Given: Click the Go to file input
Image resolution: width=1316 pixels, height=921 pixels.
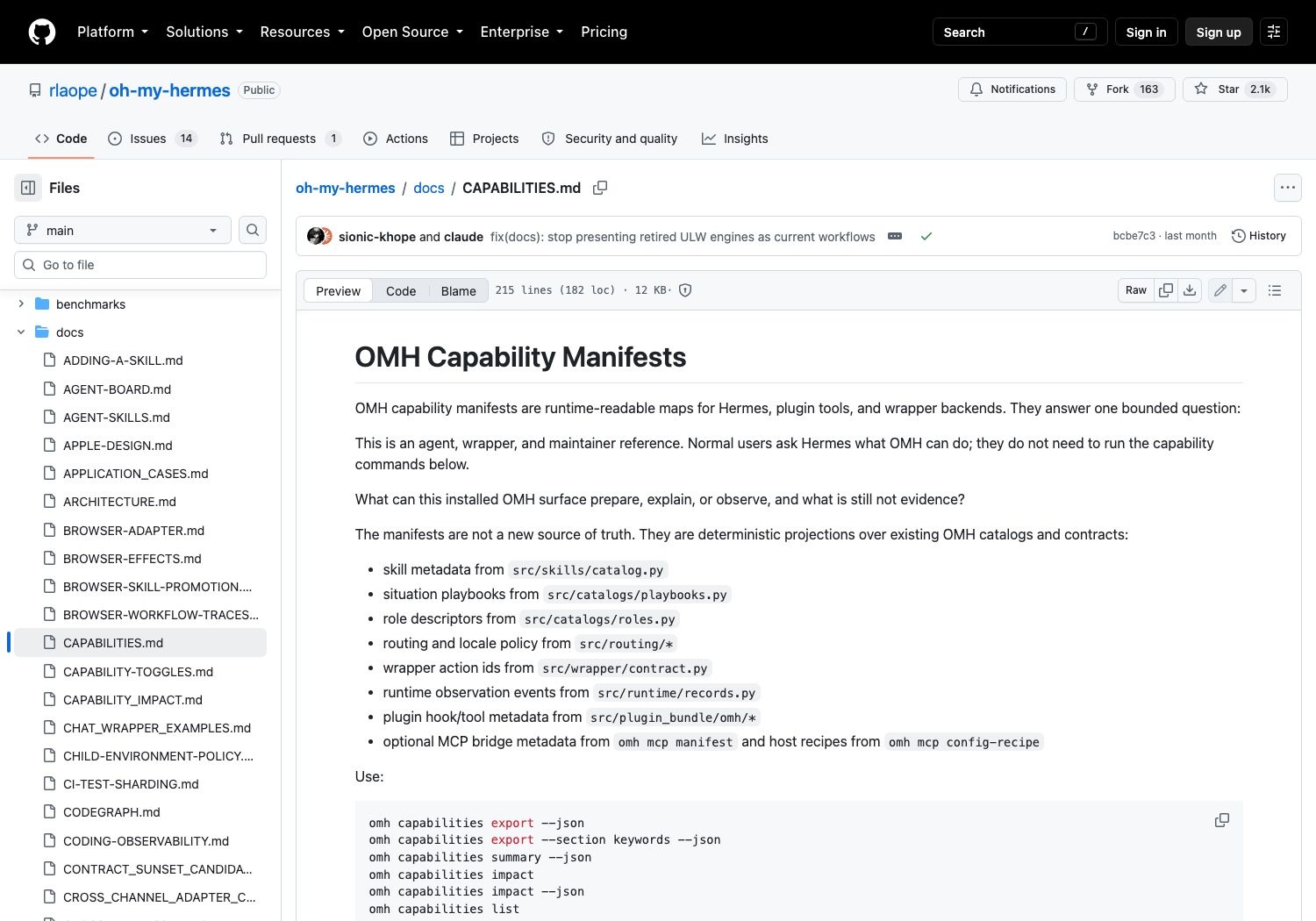Looking at the screenshot, I should click(140, 265).
